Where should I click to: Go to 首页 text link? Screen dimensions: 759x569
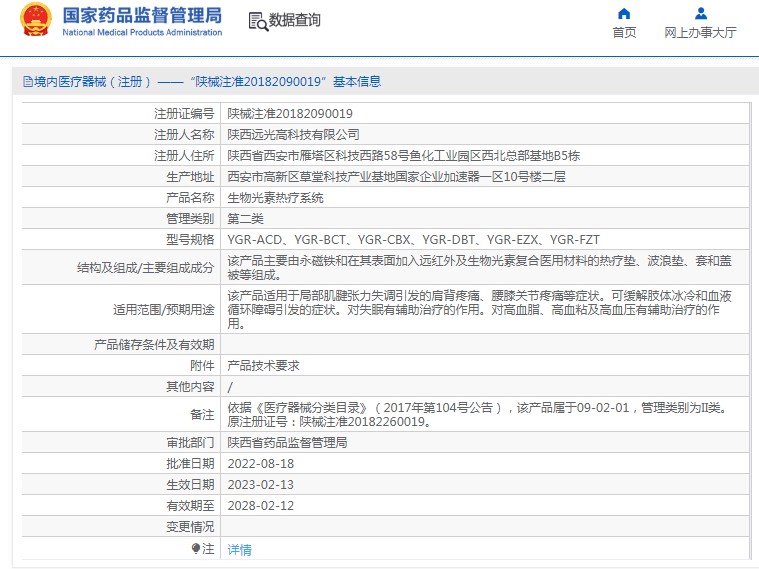click(624, 32)
